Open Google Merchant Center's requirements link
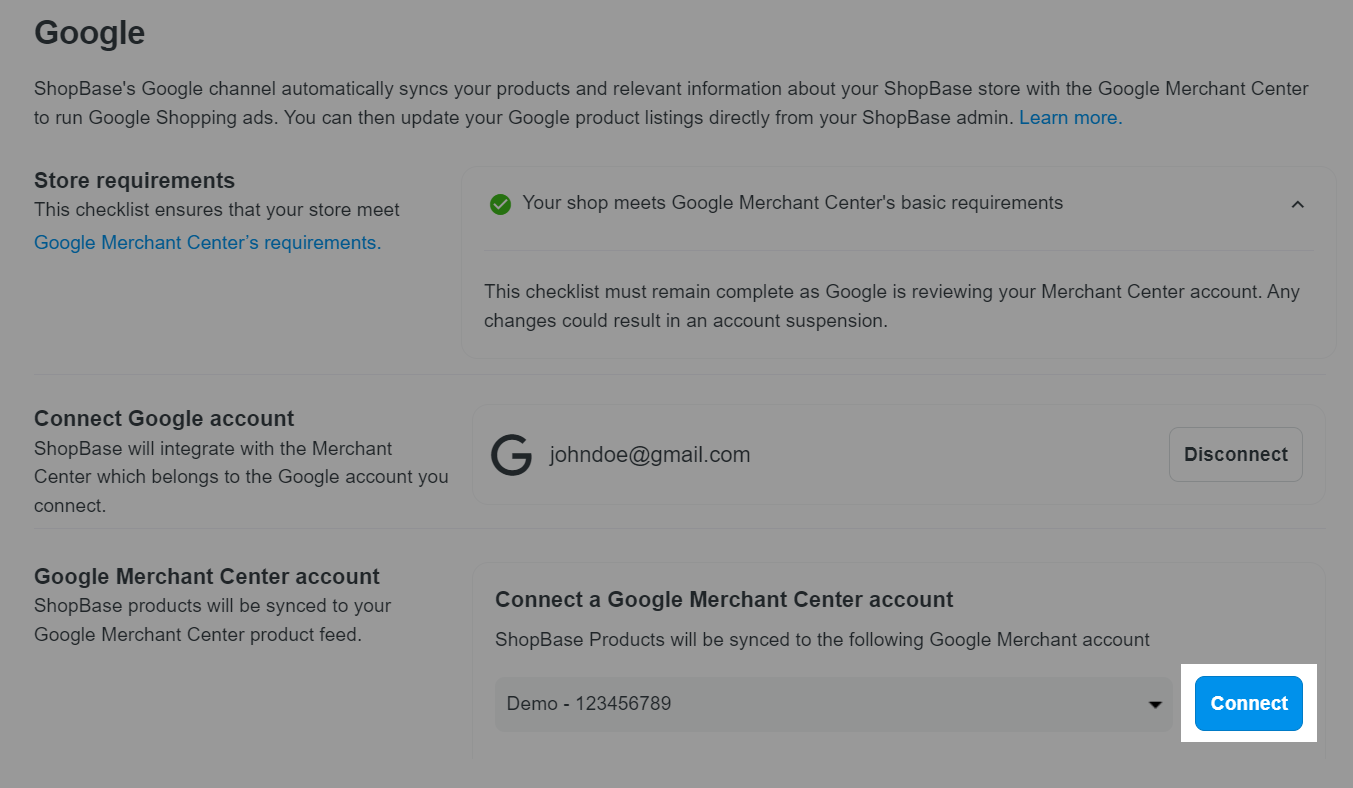The width and height of the screenshot is (1353, 788). (x=207, y=242)
